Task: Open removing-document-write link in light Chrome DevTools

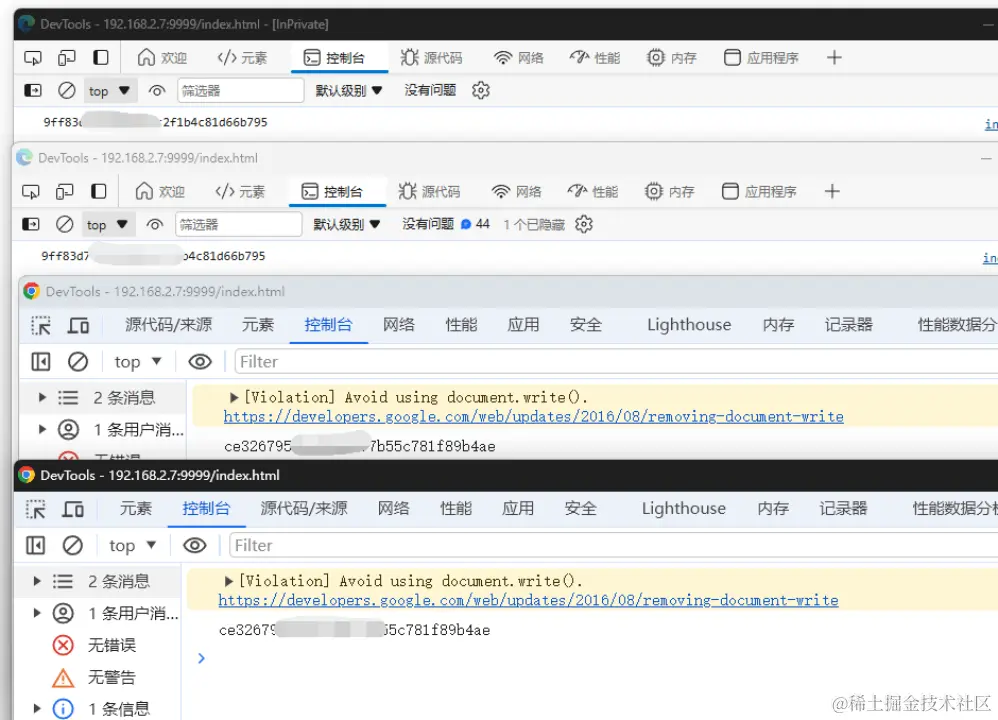Action: coord(533,416)
